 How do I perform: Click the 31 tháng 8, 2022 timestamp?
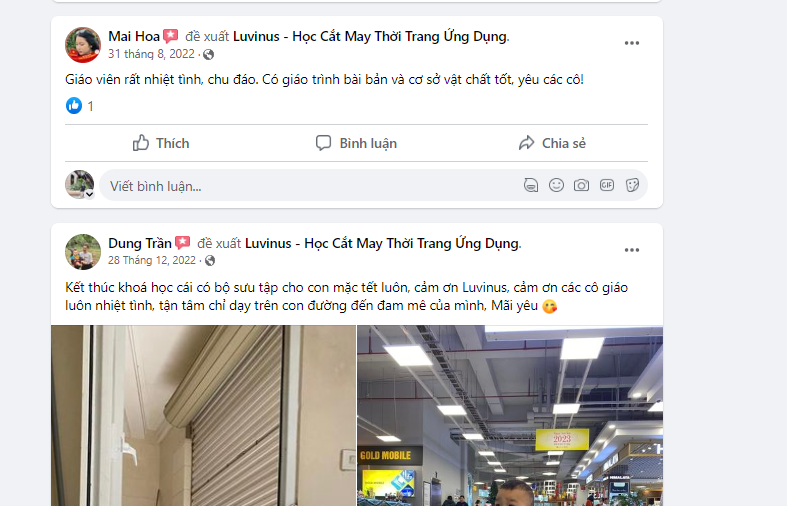[x=151, y=54]
